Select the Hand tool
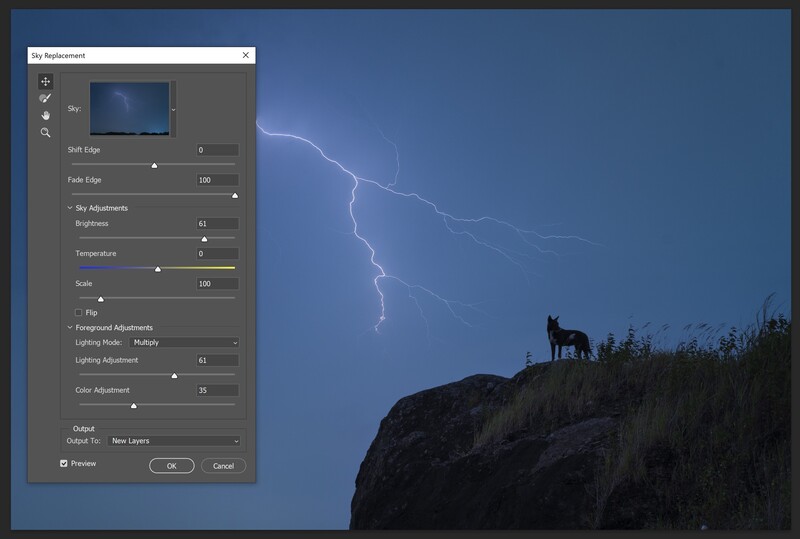This screenshot has width=800, height=539. (45, 115)
